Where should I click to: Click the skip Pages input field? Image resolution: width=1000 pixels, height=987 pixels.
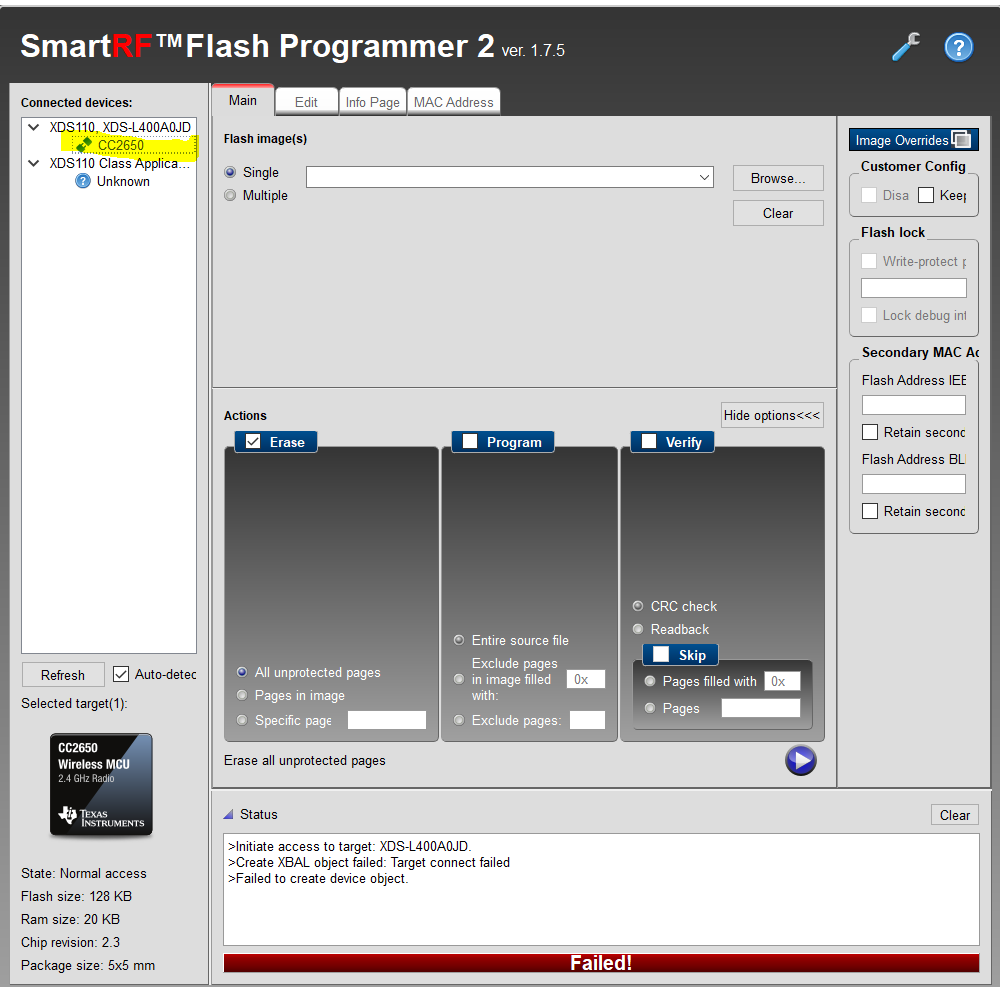(761, 708)
